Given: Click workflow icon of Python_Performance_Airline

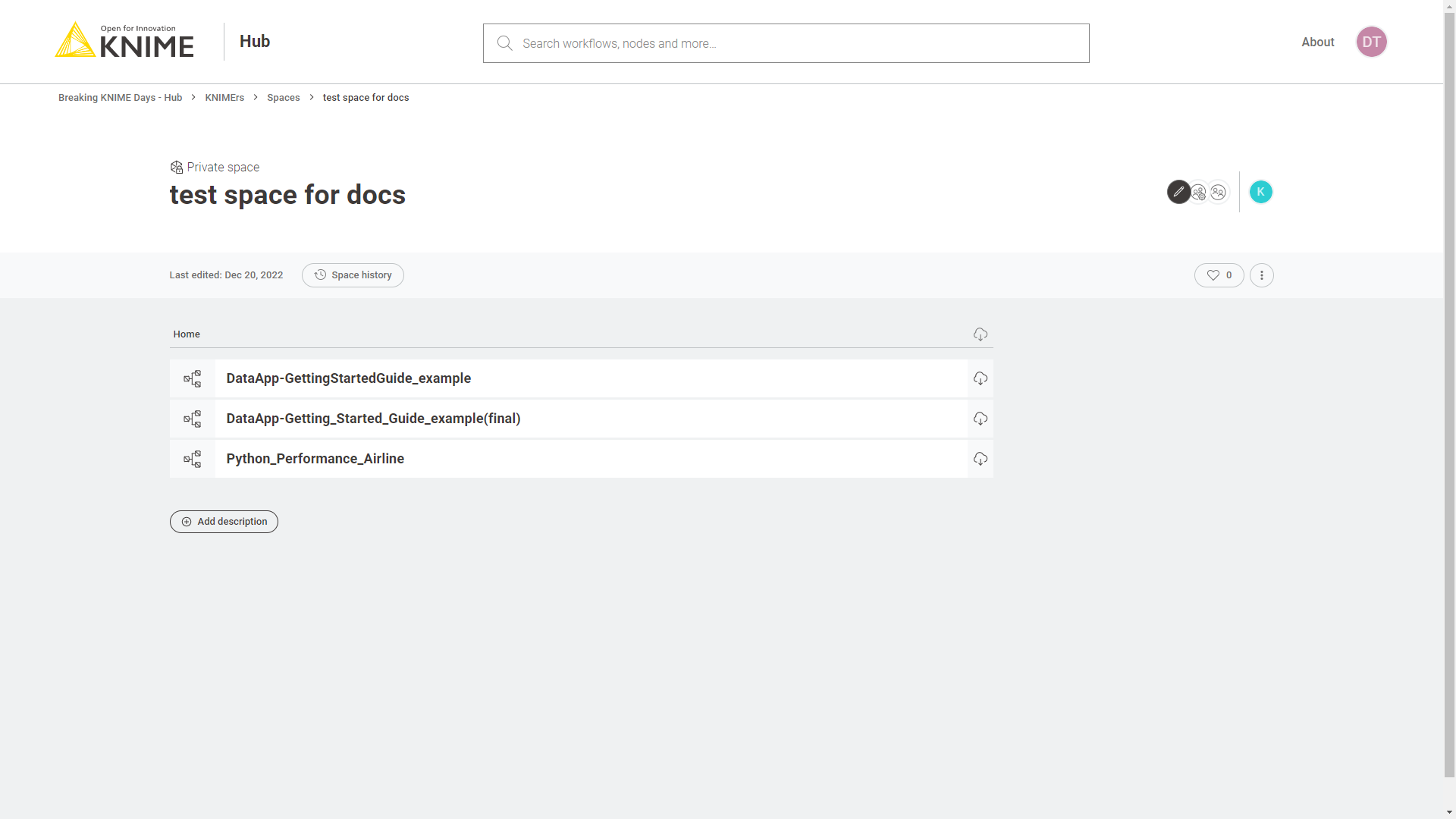Looking at the screenshot, I should 193,459.
